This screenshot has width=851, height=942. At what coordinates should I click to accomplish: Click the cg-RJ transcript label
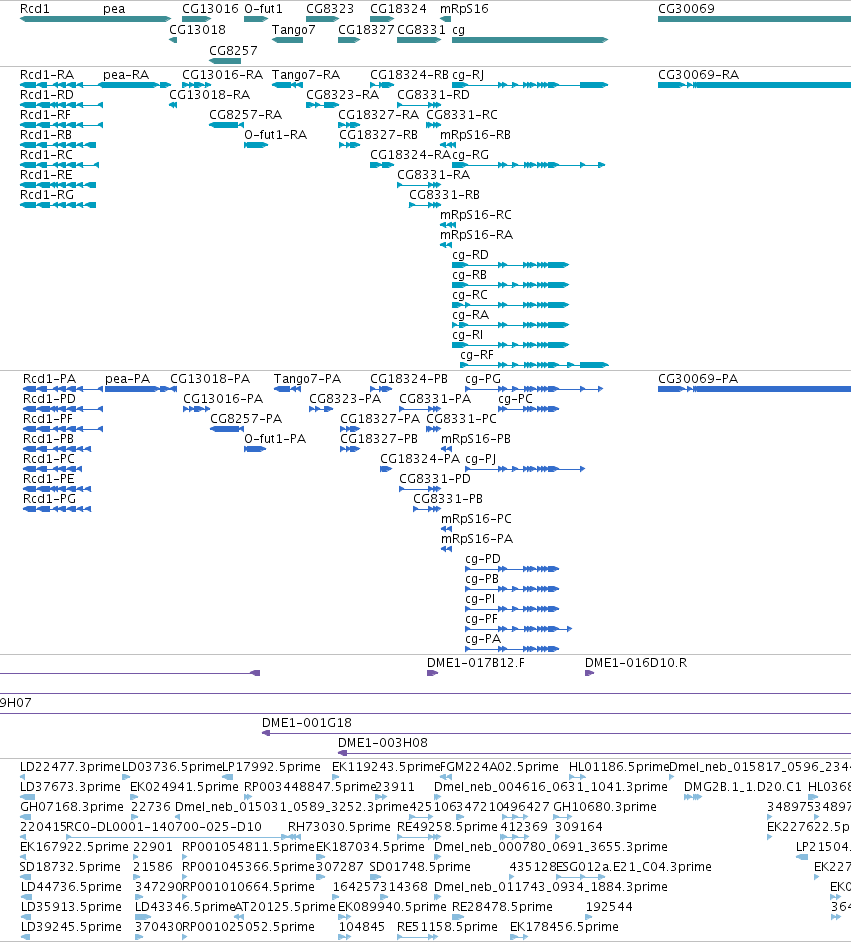click(468, 74)
